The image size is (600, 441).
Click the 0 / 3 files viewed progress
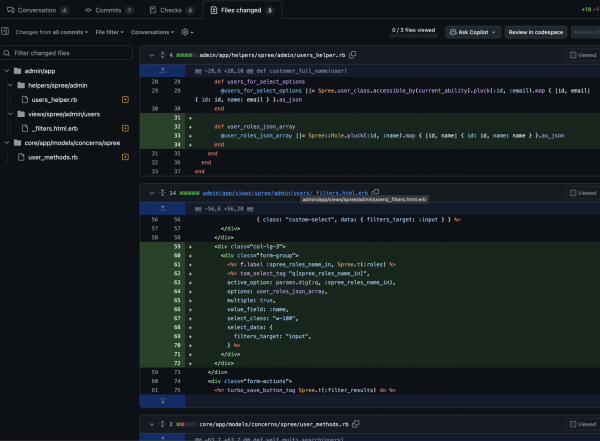point(413,31)
